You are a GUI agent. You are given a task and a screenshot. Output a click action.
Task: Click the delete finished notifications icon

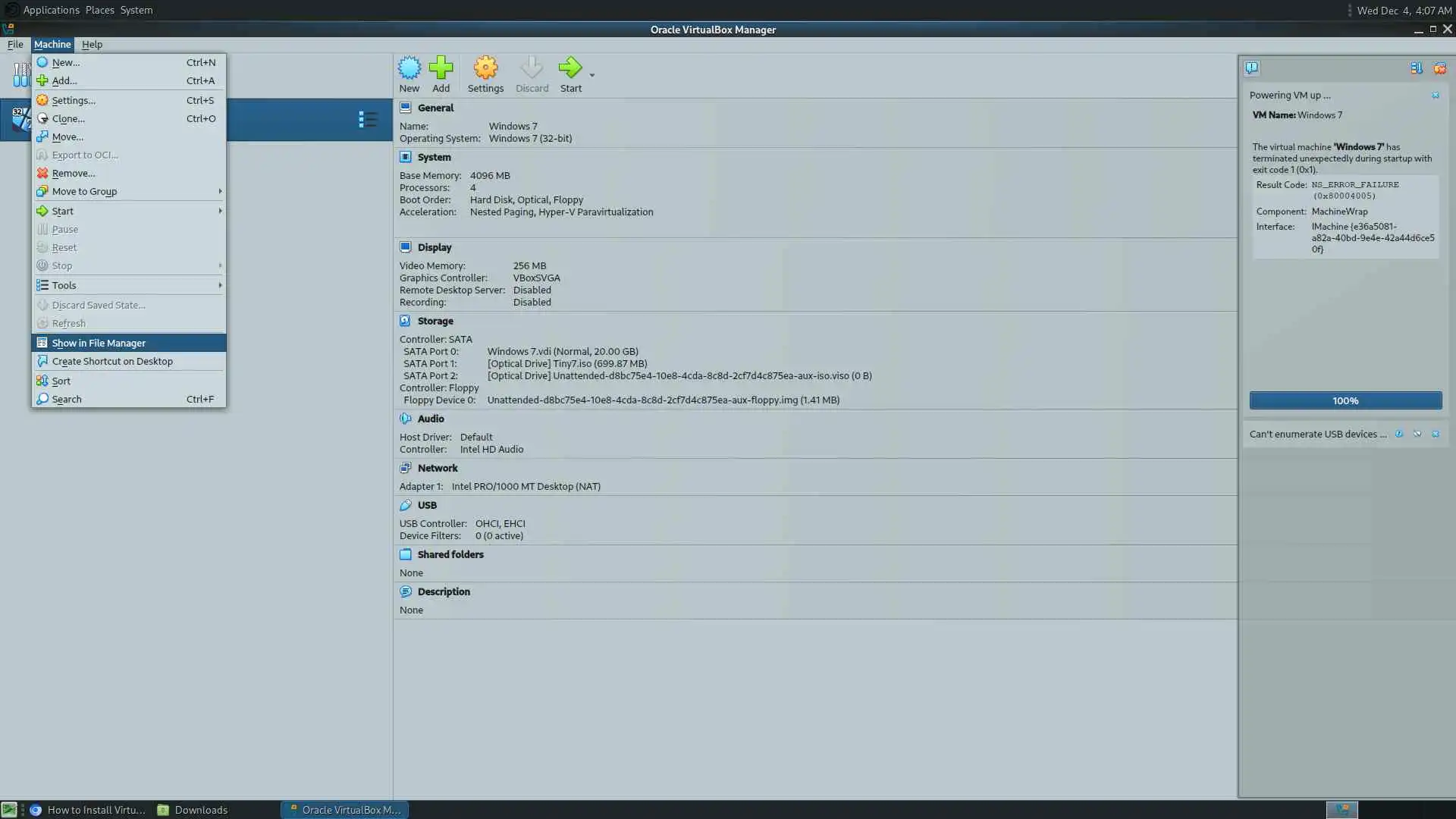[x=1439, y=68]
